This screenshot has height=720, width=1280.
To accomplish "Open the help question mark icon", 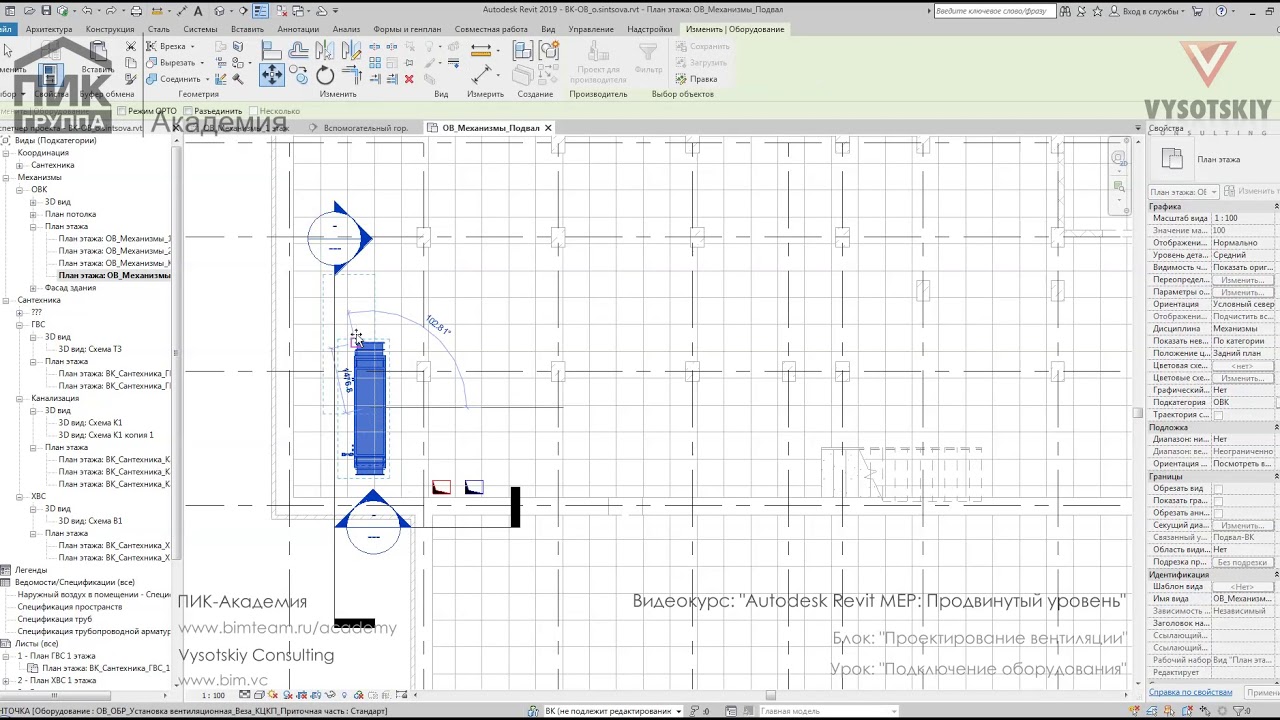I will pos(1221,11).
